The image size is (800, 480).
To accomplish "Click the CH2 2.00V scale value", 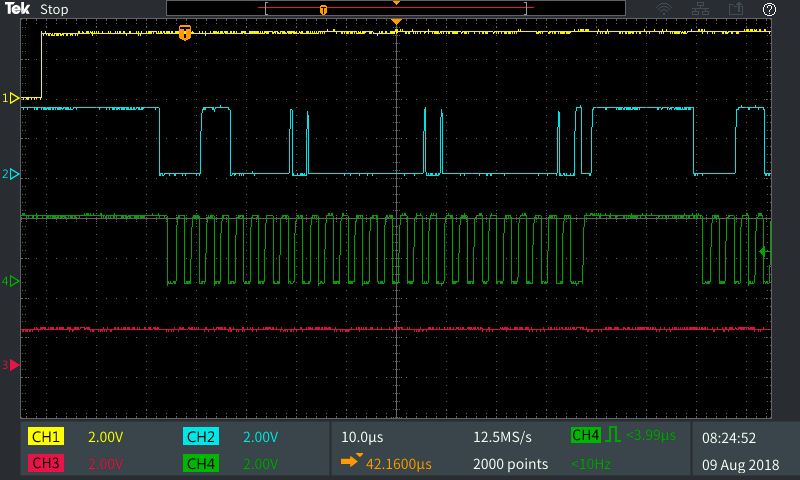I will (260, 437).
